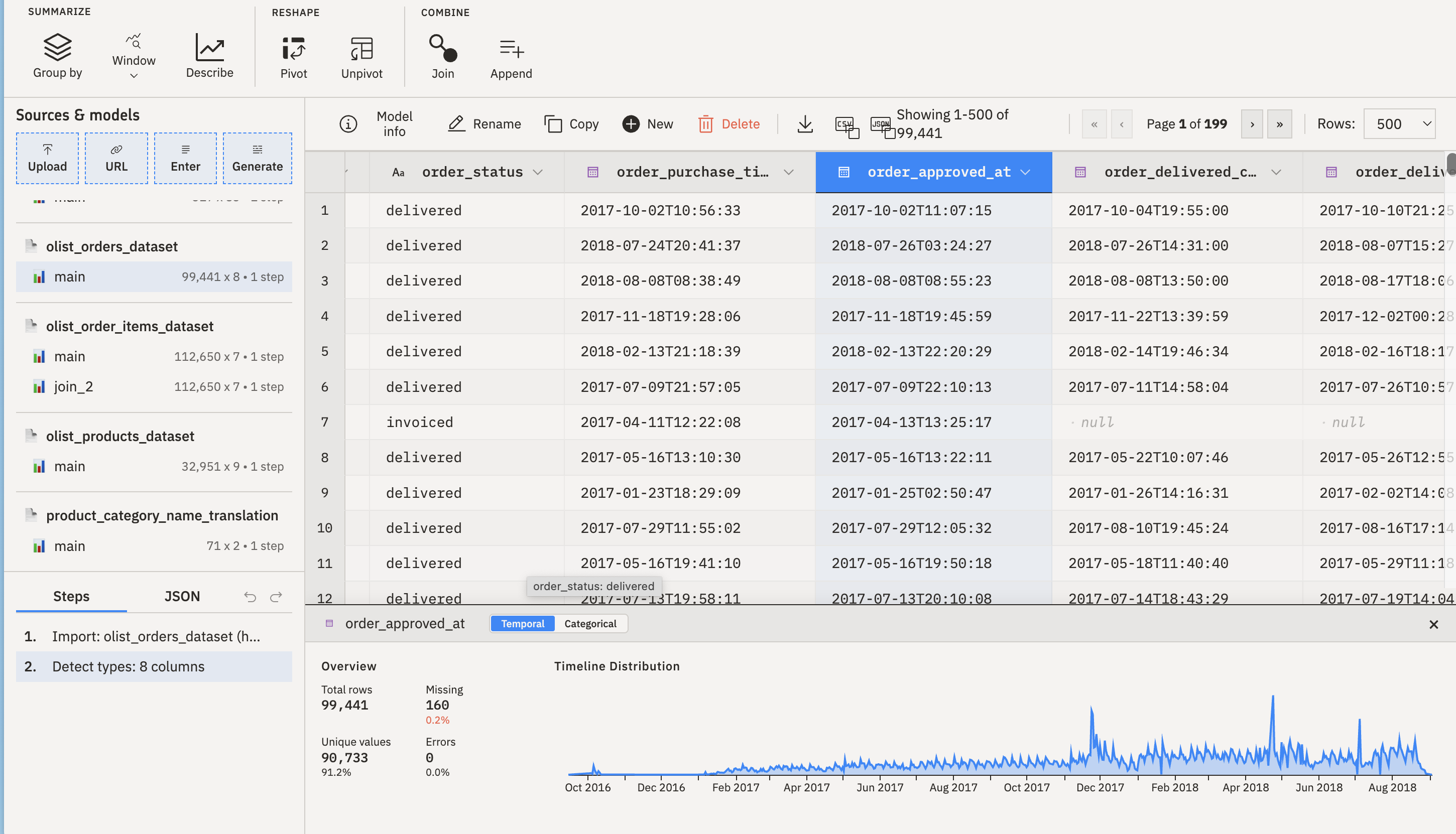Select the Unpivot tool
Viewport: 1456px width, 834px height.
click(361, 57)
